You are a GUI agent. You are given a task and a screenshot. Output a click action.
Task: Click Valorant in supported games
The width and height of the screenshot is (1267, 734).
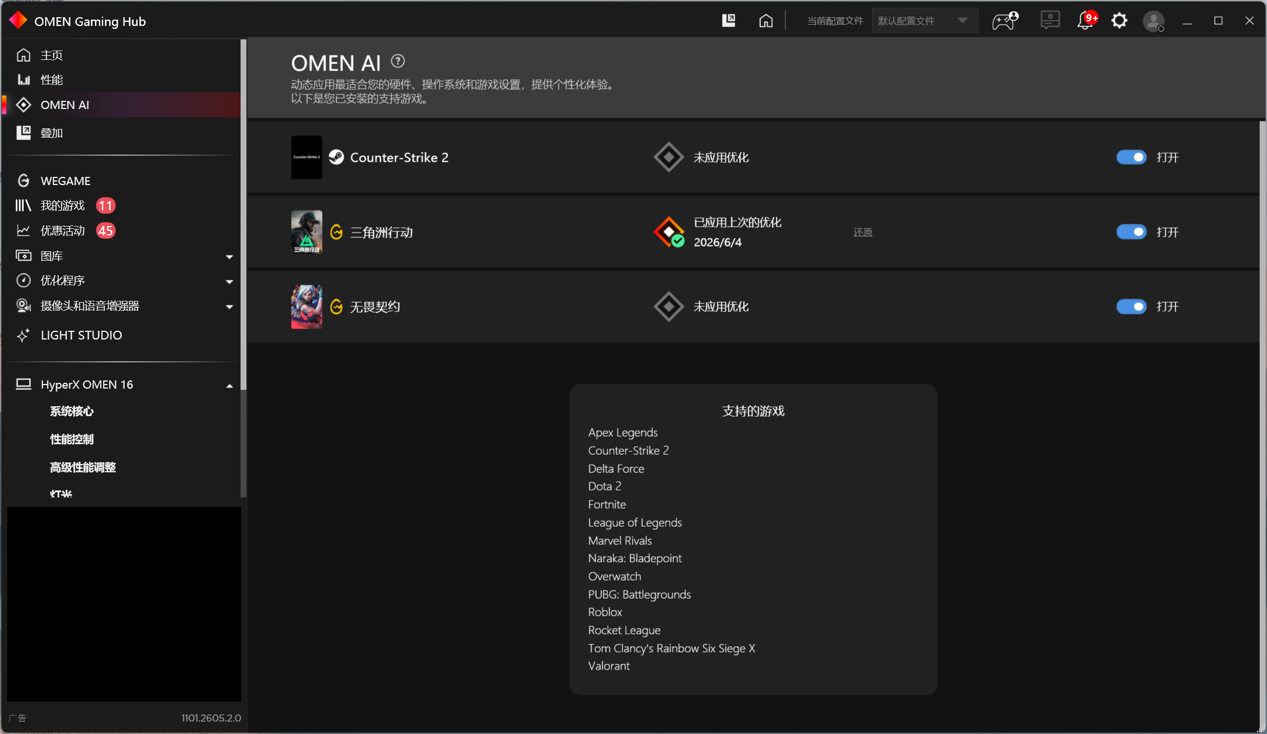(x=609, y=666)
